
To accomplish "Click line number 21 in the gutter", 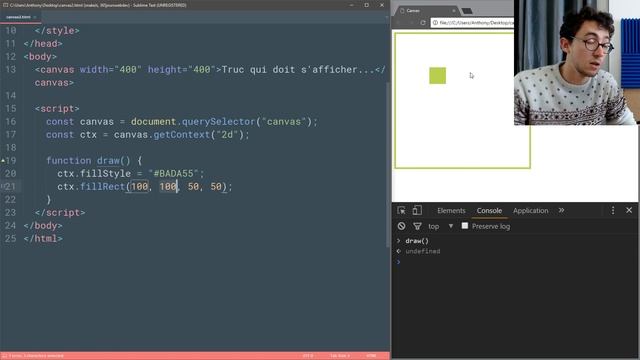I will click(x=11, y=187).
